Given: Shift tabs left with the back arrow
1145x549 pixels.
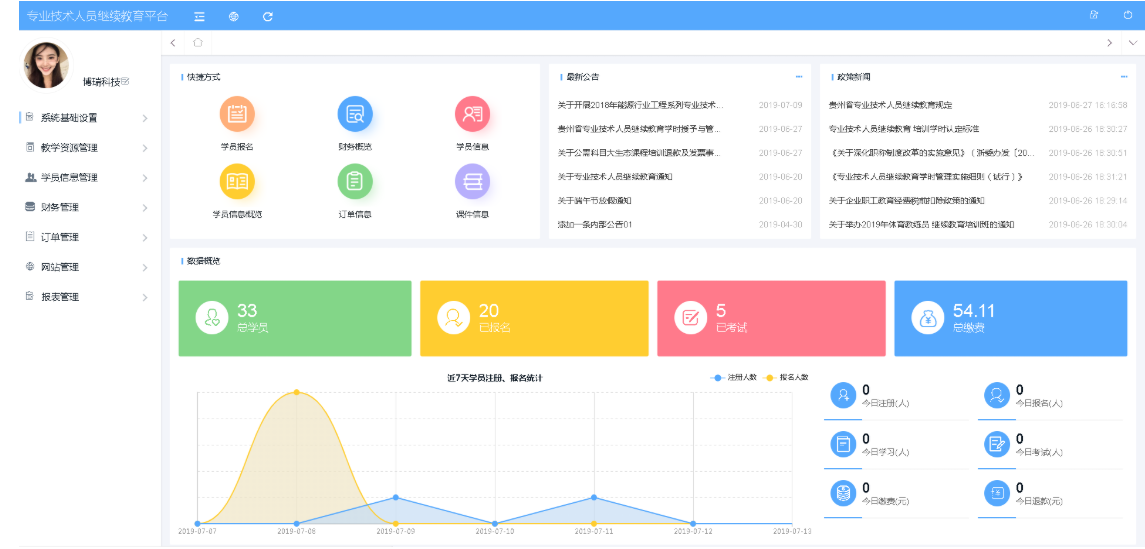Looking at the screenshot, I should click(x=173, y=42).
